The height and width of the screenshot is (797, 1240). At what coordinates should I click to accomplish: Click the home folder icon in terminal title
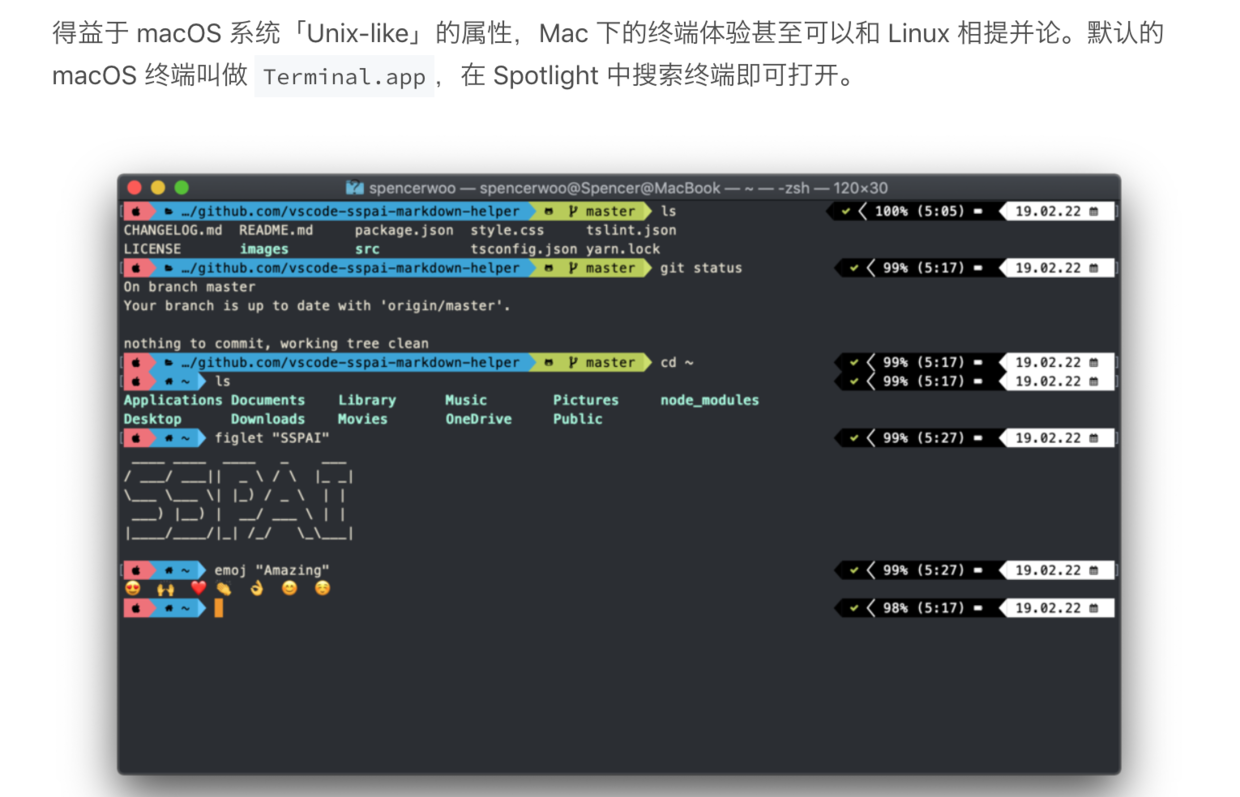coord(354,188)
